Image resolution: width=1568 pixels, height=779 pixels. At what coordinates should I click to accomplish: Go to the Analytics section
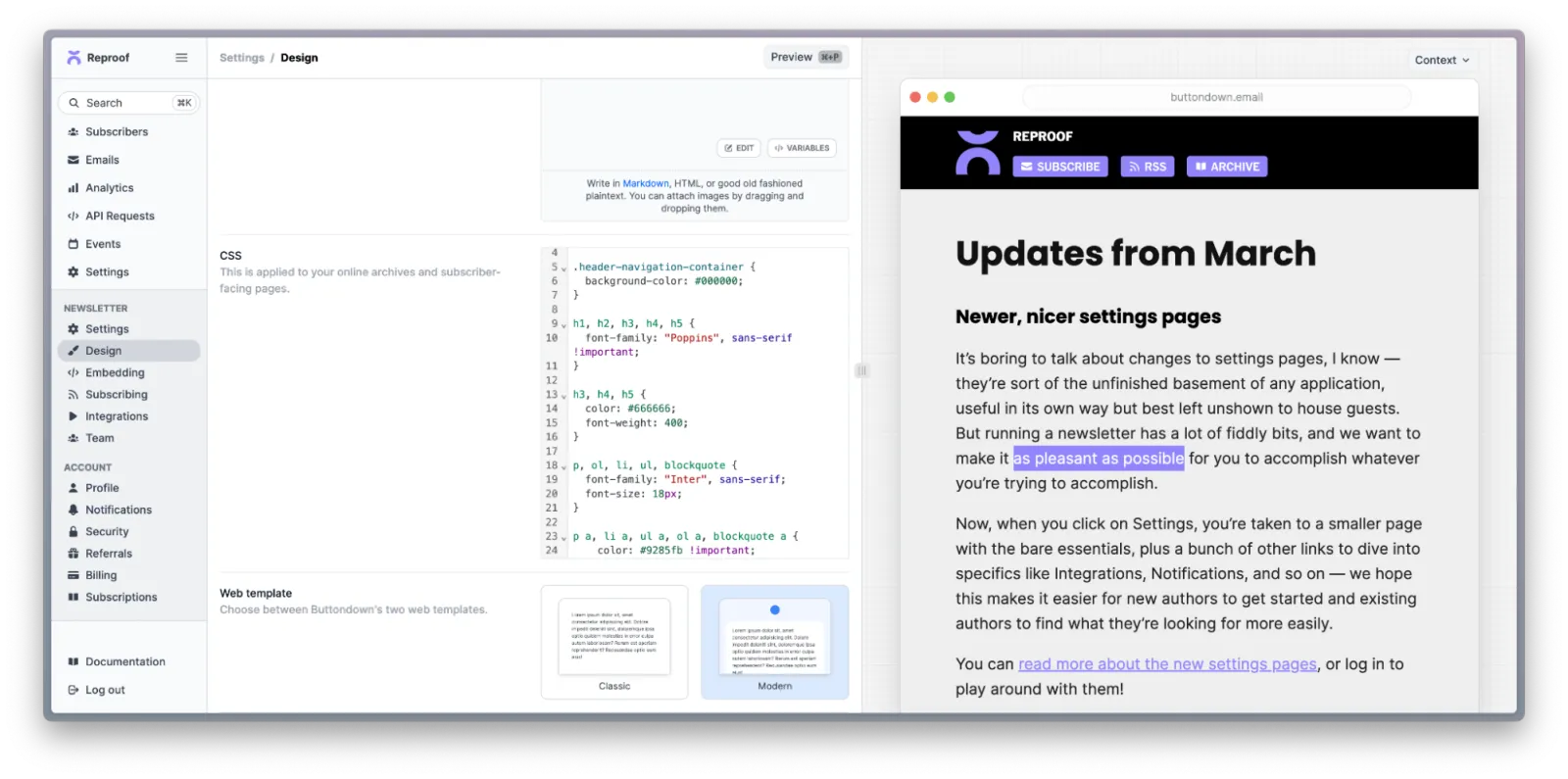point(109,188)
